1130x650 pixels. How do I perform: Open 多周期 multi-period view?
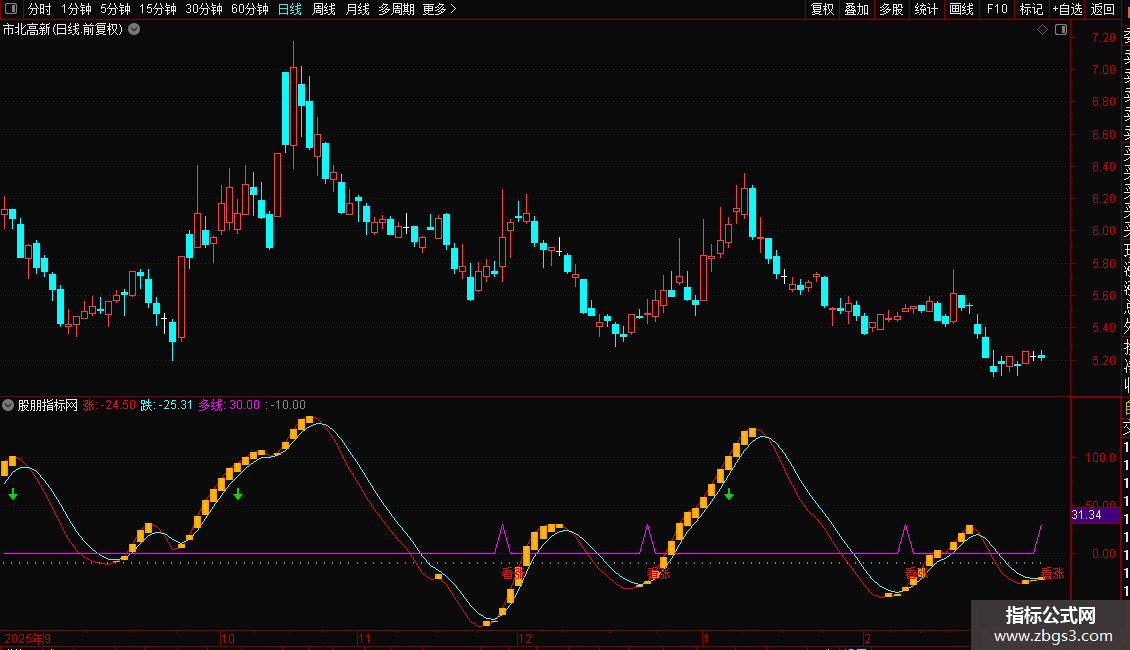coord(396,9)
